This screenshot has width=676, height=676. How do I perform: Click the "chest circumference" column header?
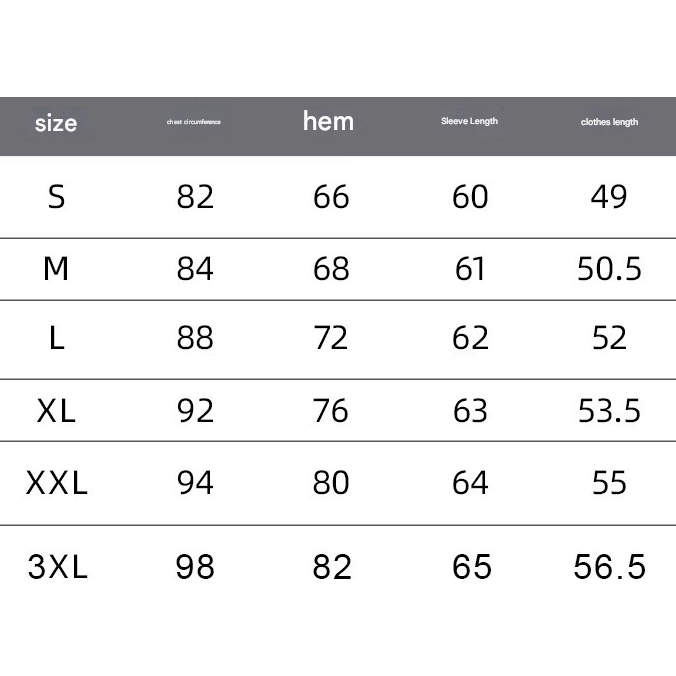pyautogui.click(x=193, y=122)
